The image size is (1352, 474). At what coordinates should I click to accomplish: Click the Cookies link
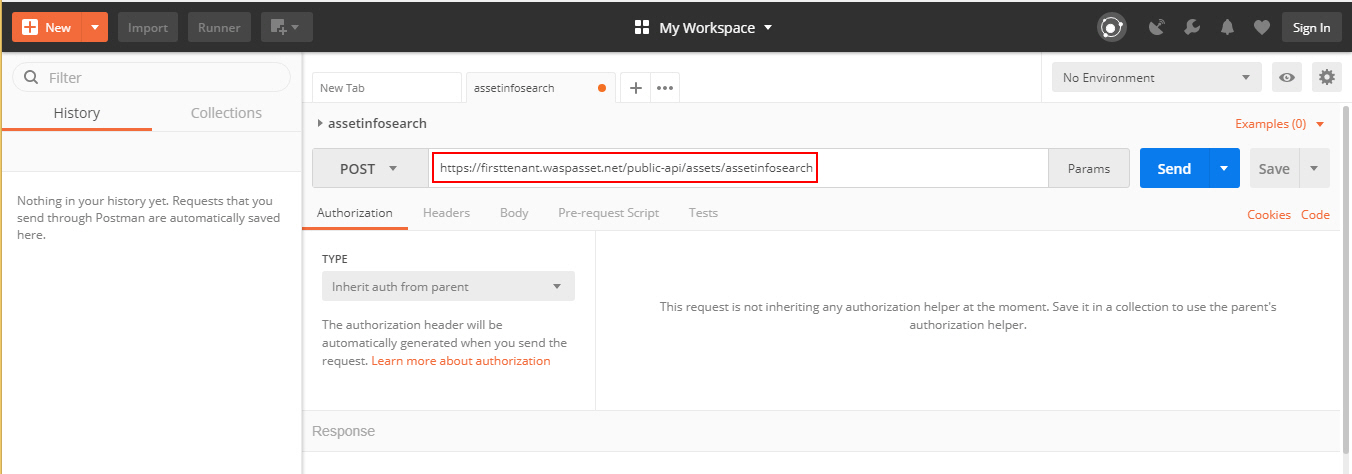coord(1269,215)
